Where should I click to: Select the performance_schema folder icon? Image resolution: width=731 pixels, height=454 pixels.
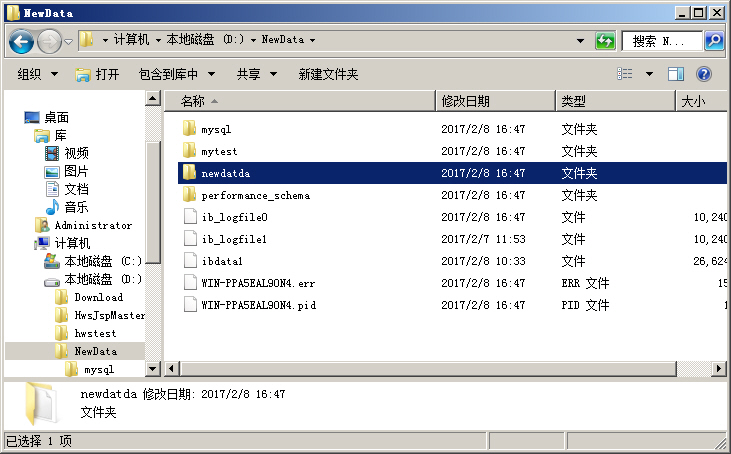pos(189,194)
